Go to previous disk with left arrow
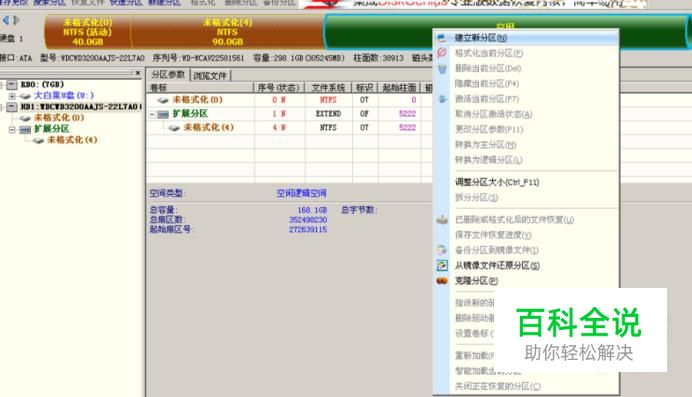The image size is (692, 397). point(6,20)
